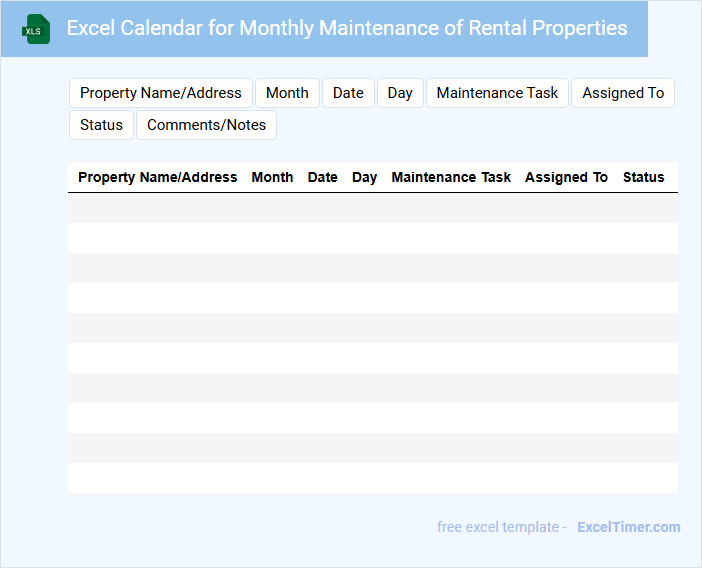Select the Date tag button
The width and height of the screenshot is (702, 568).
[348, 93]
